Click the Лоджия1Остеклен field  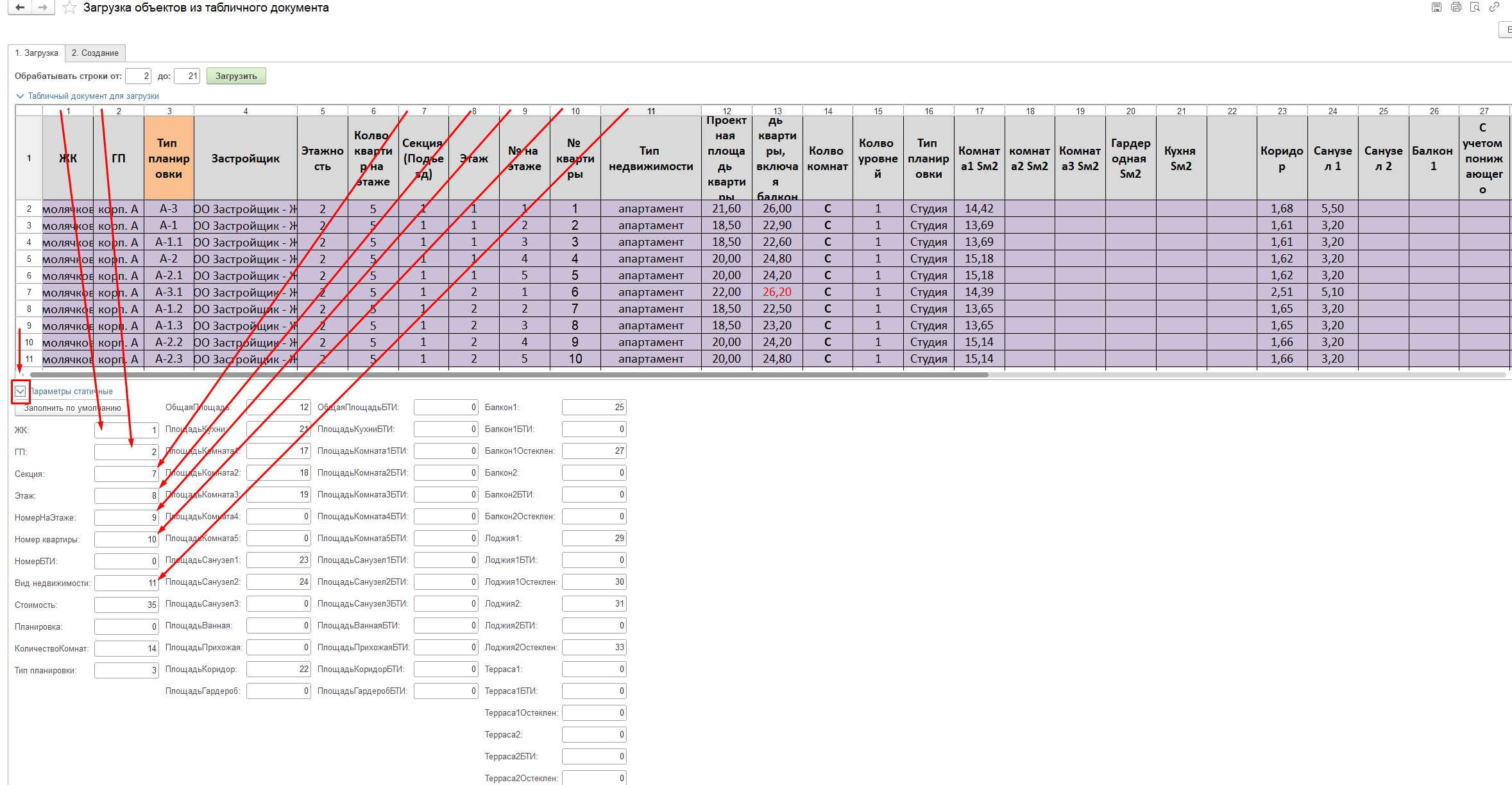[x=594, y=582]
